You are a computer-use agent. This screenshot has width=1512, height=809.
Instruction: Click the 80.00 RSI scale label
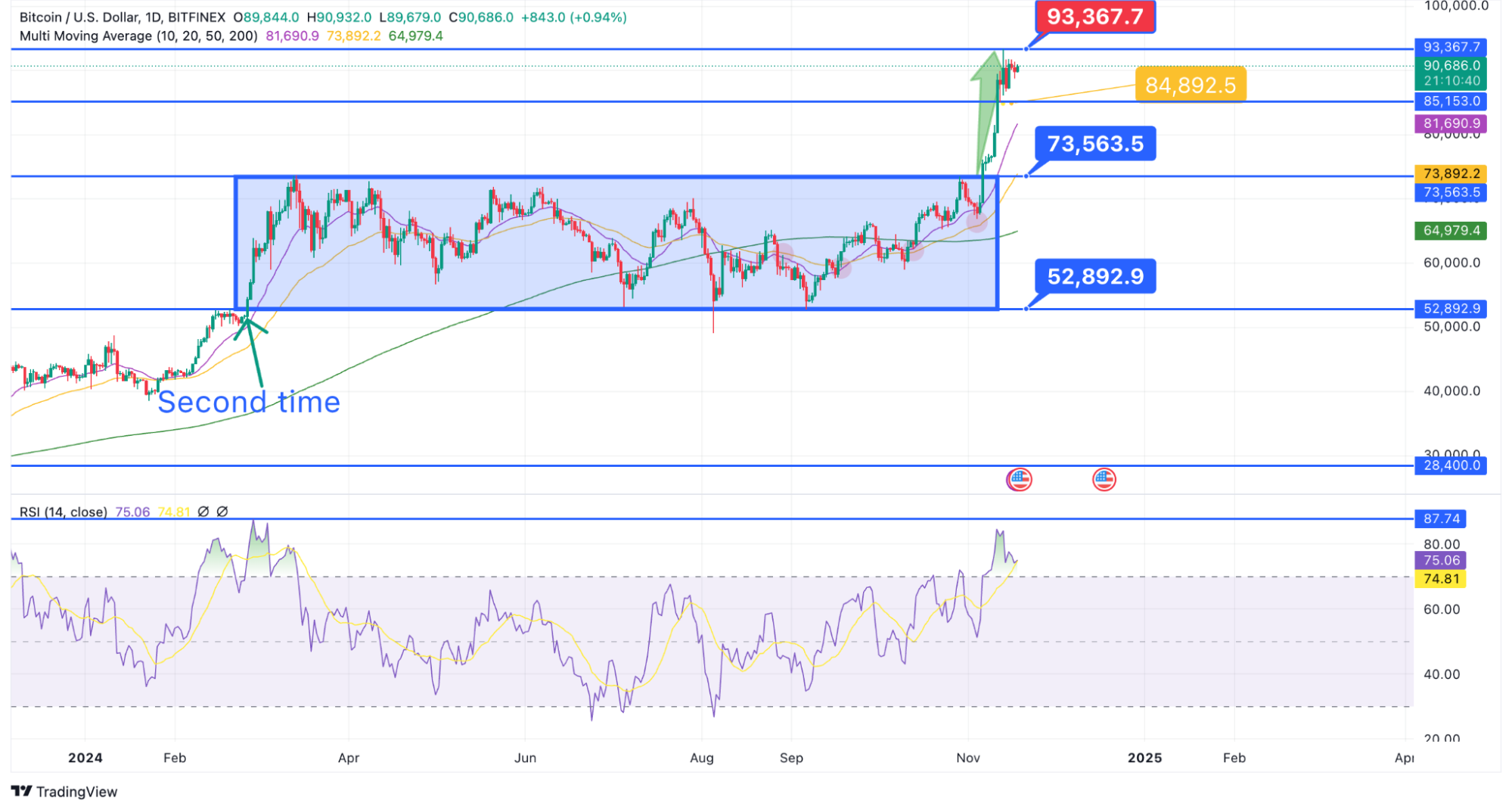1442,544
